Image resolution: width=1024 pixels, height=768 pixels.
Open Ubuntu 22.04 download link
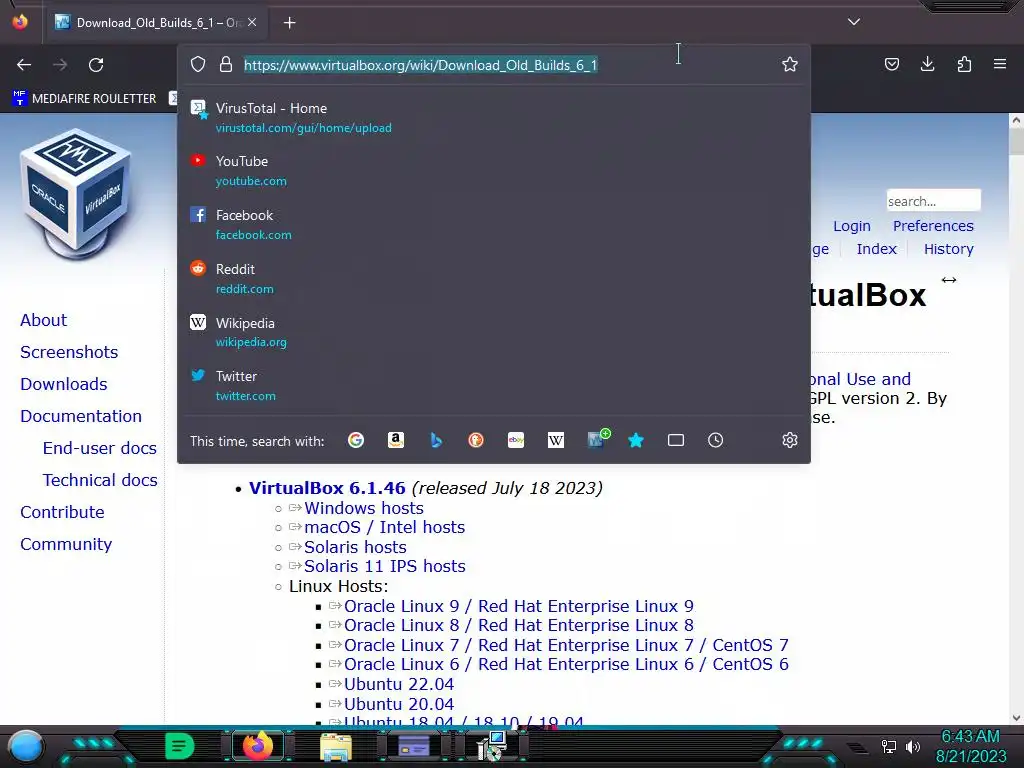point(399,684)
